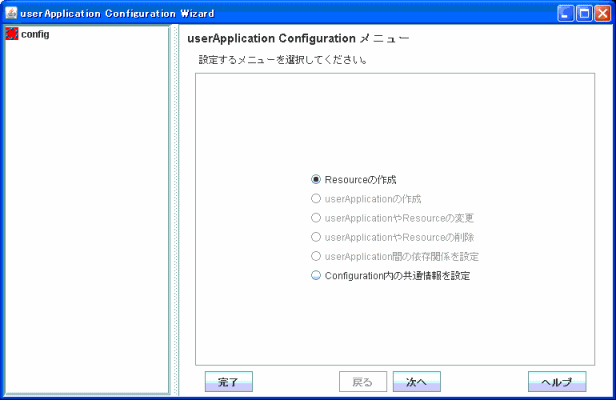Minimize the Configuration Wizard window
The height and width of the screenshot is (400, 616).
click(x=565, y=13)
